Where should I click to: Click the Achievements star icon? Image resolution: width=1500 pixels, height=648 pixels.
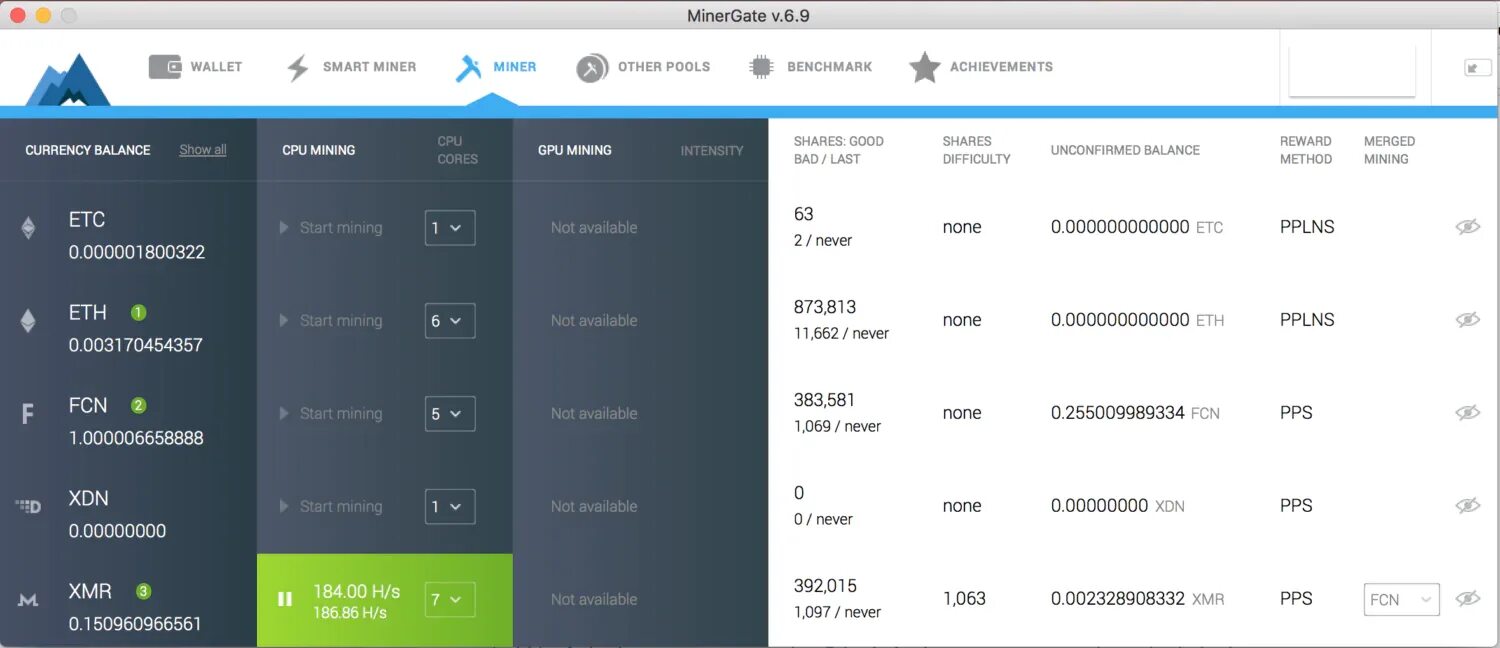[925, 67]
